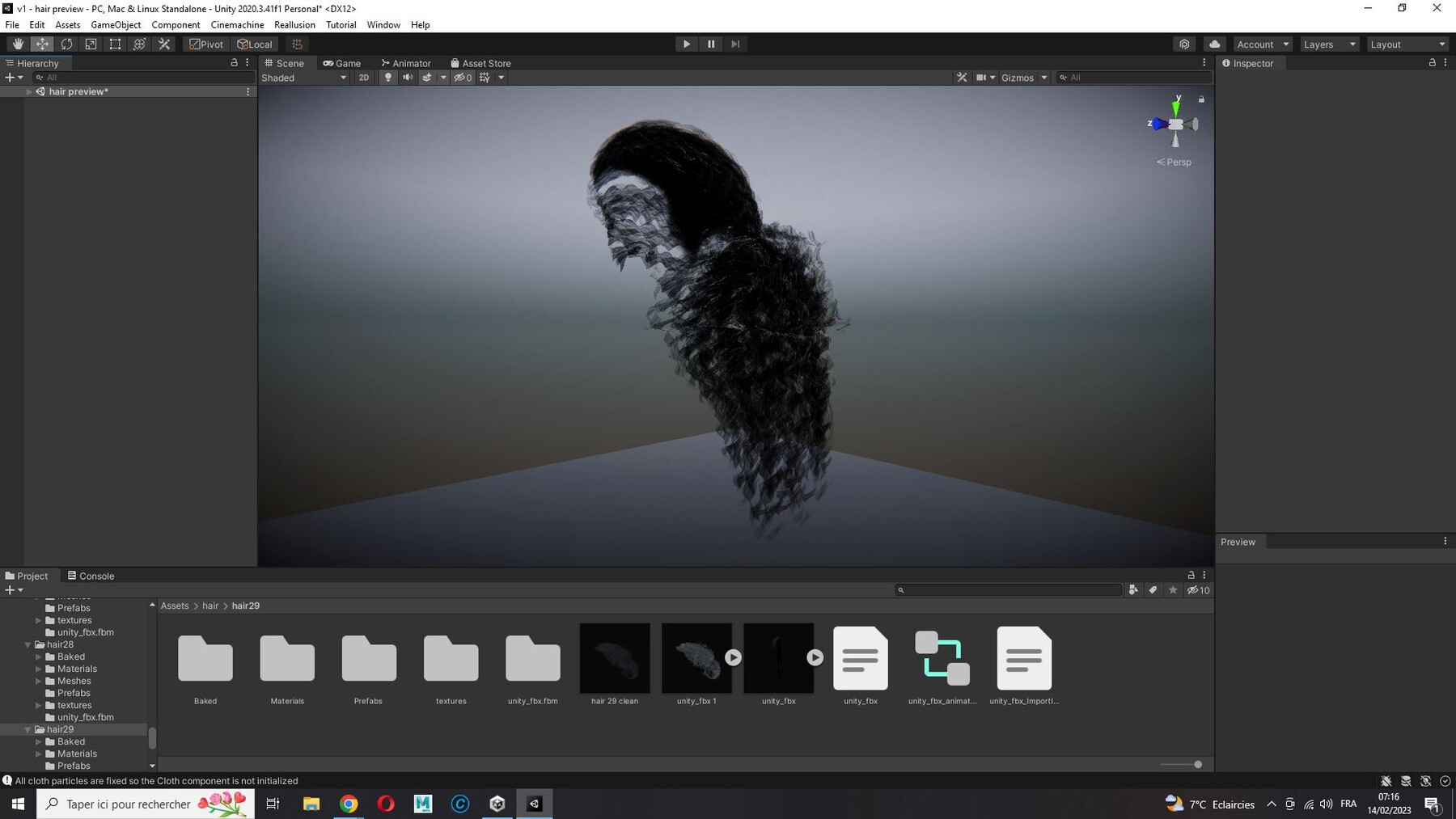
Task: Toggle scene audio
Action: point(408,78)
